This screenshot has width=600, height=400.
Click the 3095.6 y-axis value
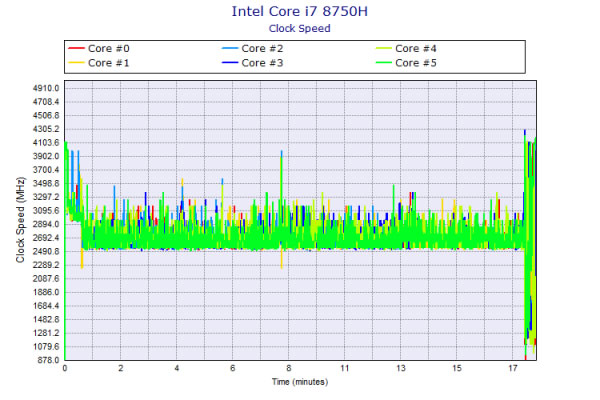(46, 211)
